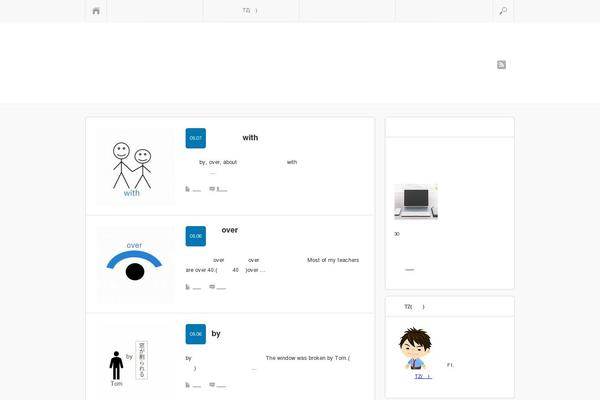Open comments icon link under 'with' post

[218, 189]
